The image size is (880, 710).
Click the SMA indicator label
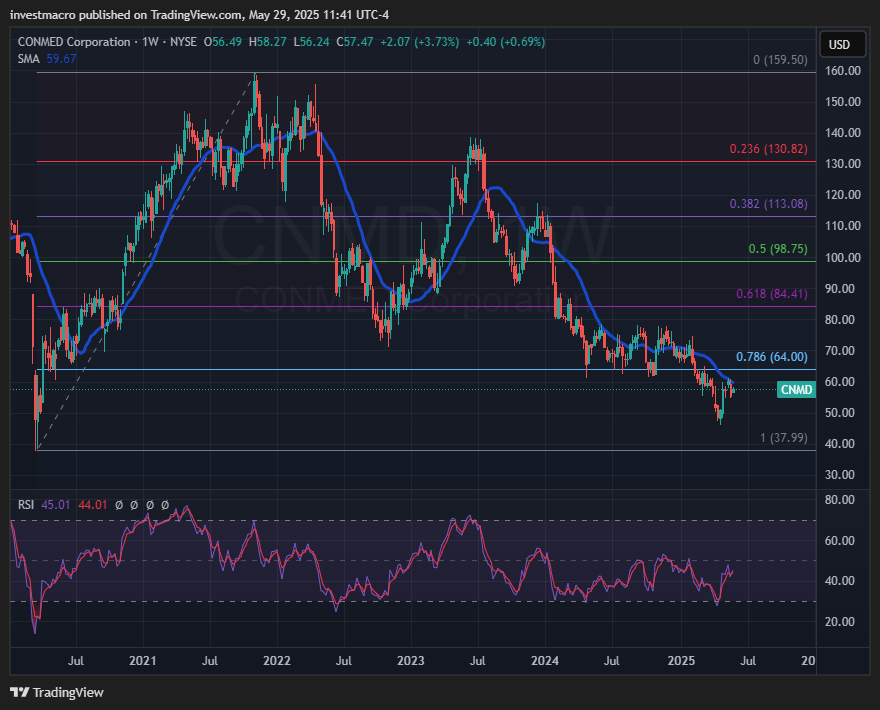(29, 59)
